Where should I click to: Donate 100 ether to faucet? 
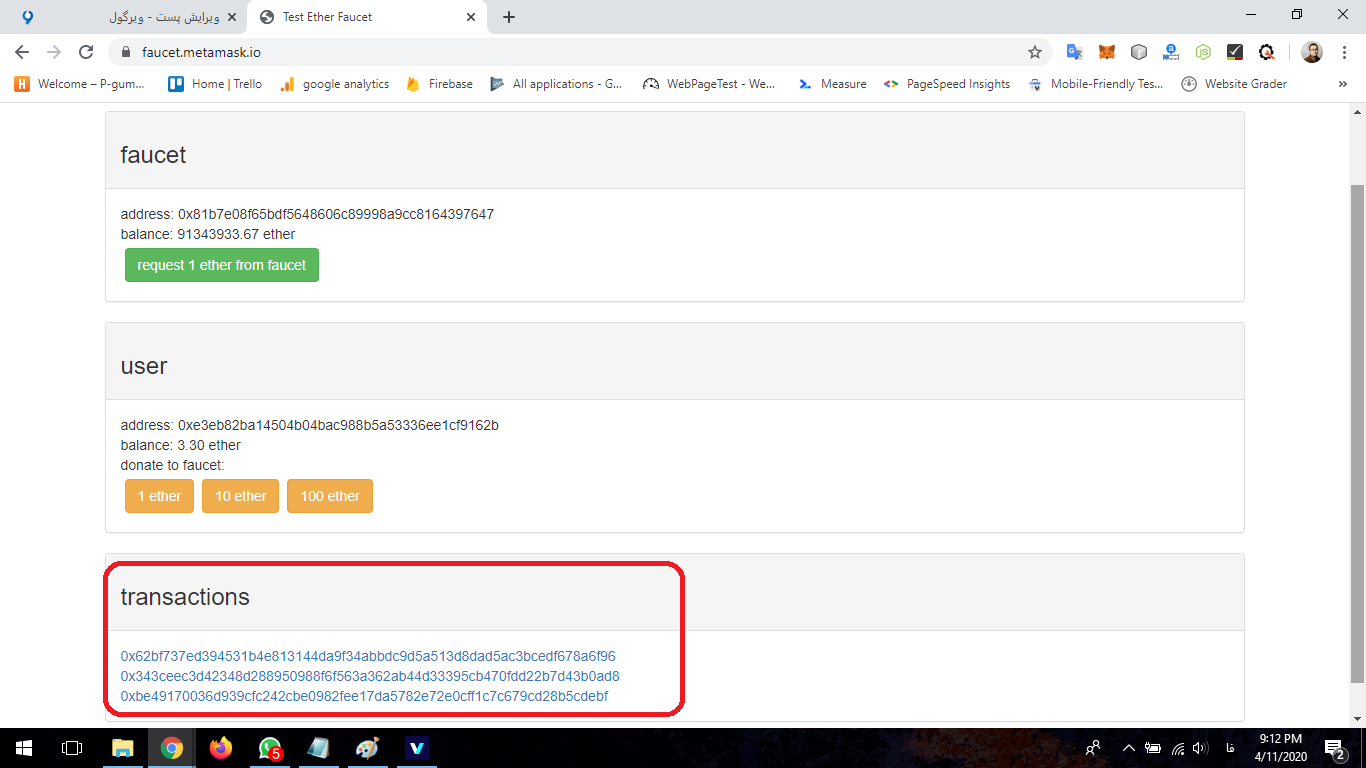click(330, 496)
